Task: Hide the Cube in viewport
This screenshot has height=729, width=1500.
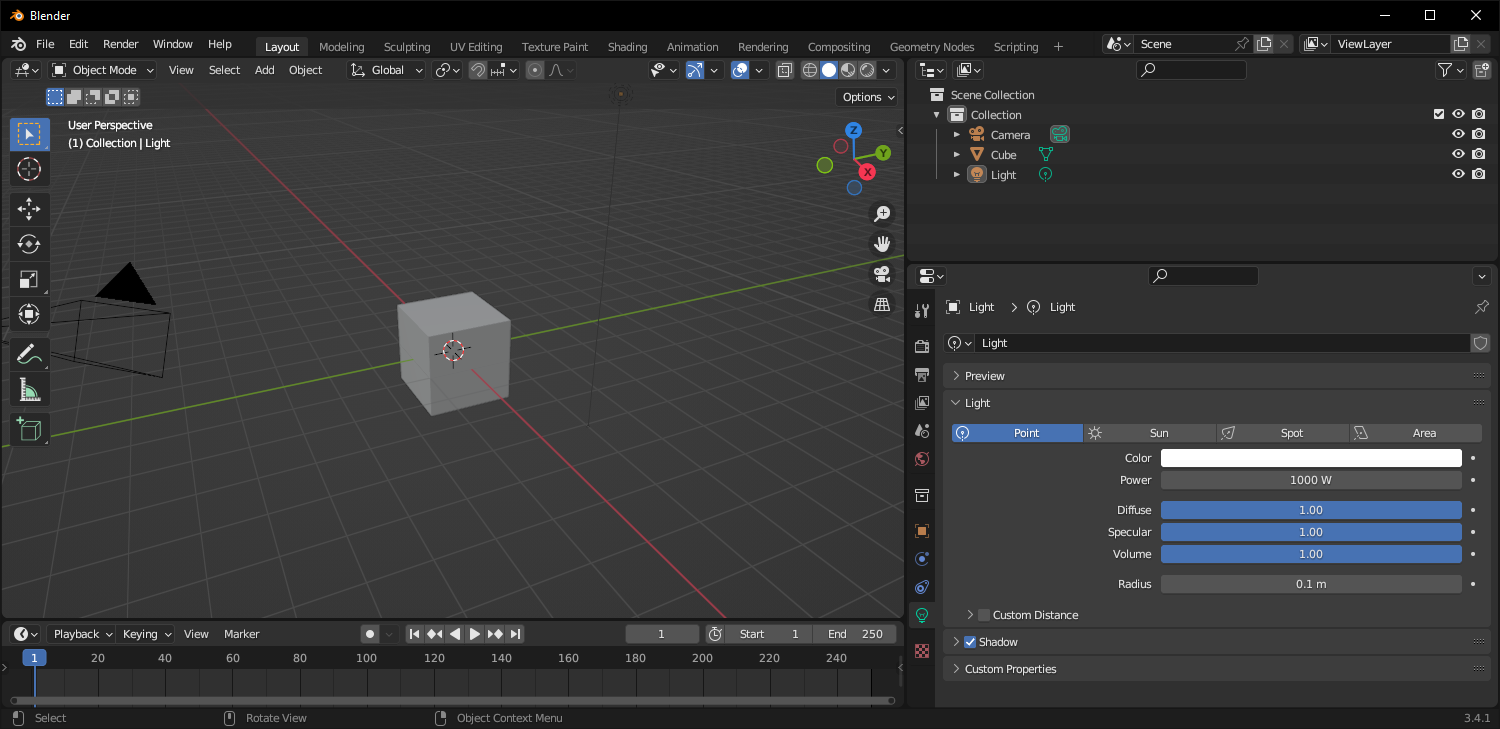Action: [x=1458, y=154]
